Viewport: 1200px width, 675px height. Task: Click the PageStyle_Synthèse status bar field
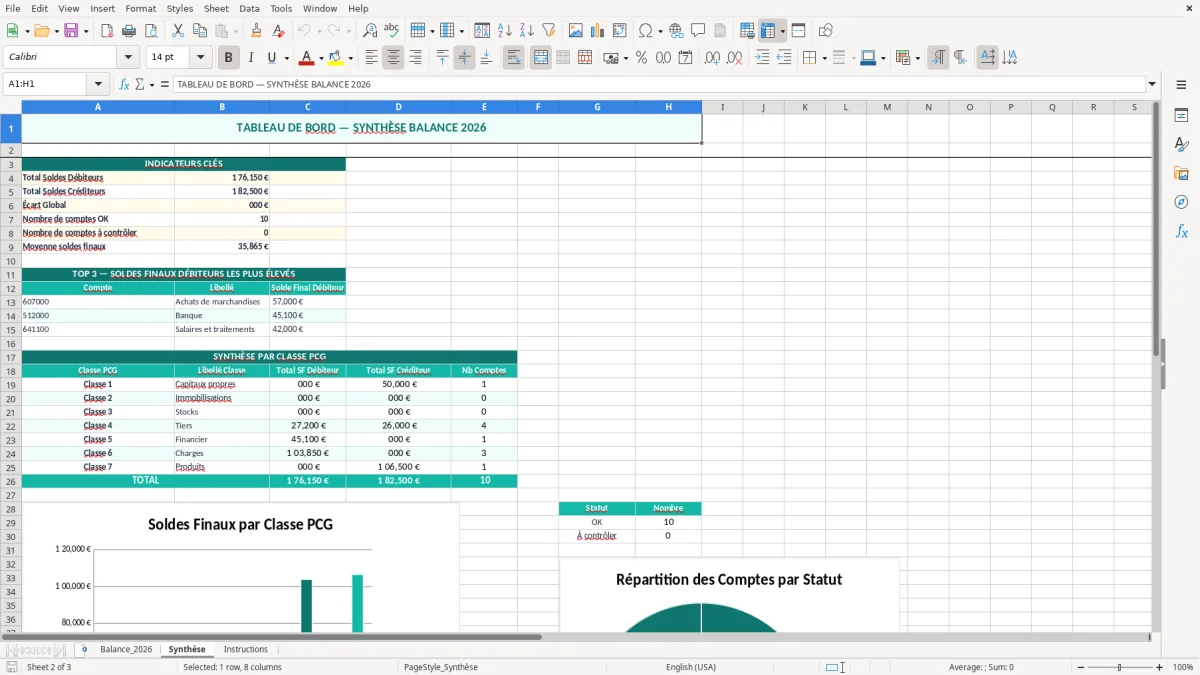click(x=440, y=667)
